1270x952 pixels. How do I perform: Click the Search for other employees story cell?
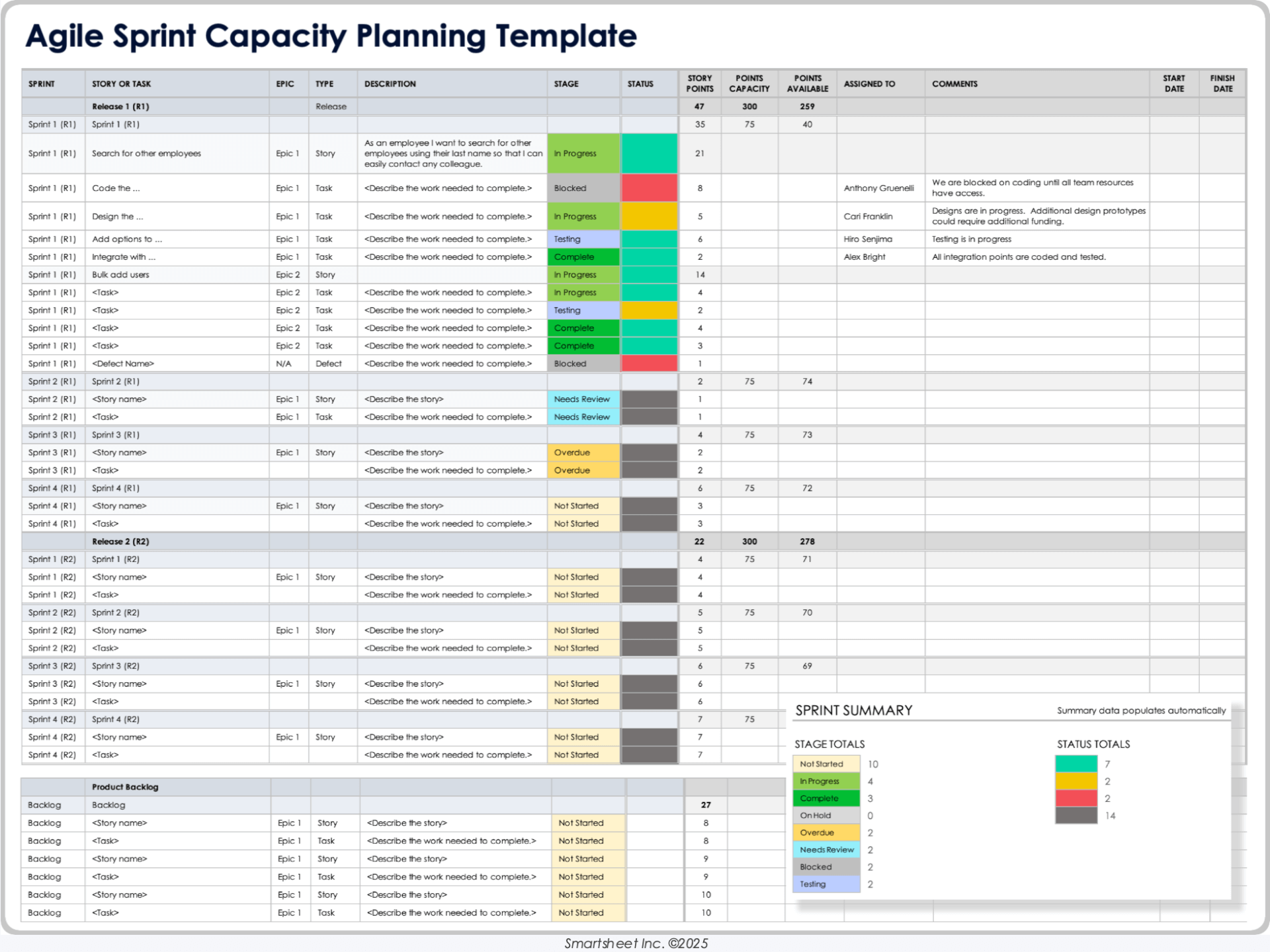(146, 153)
